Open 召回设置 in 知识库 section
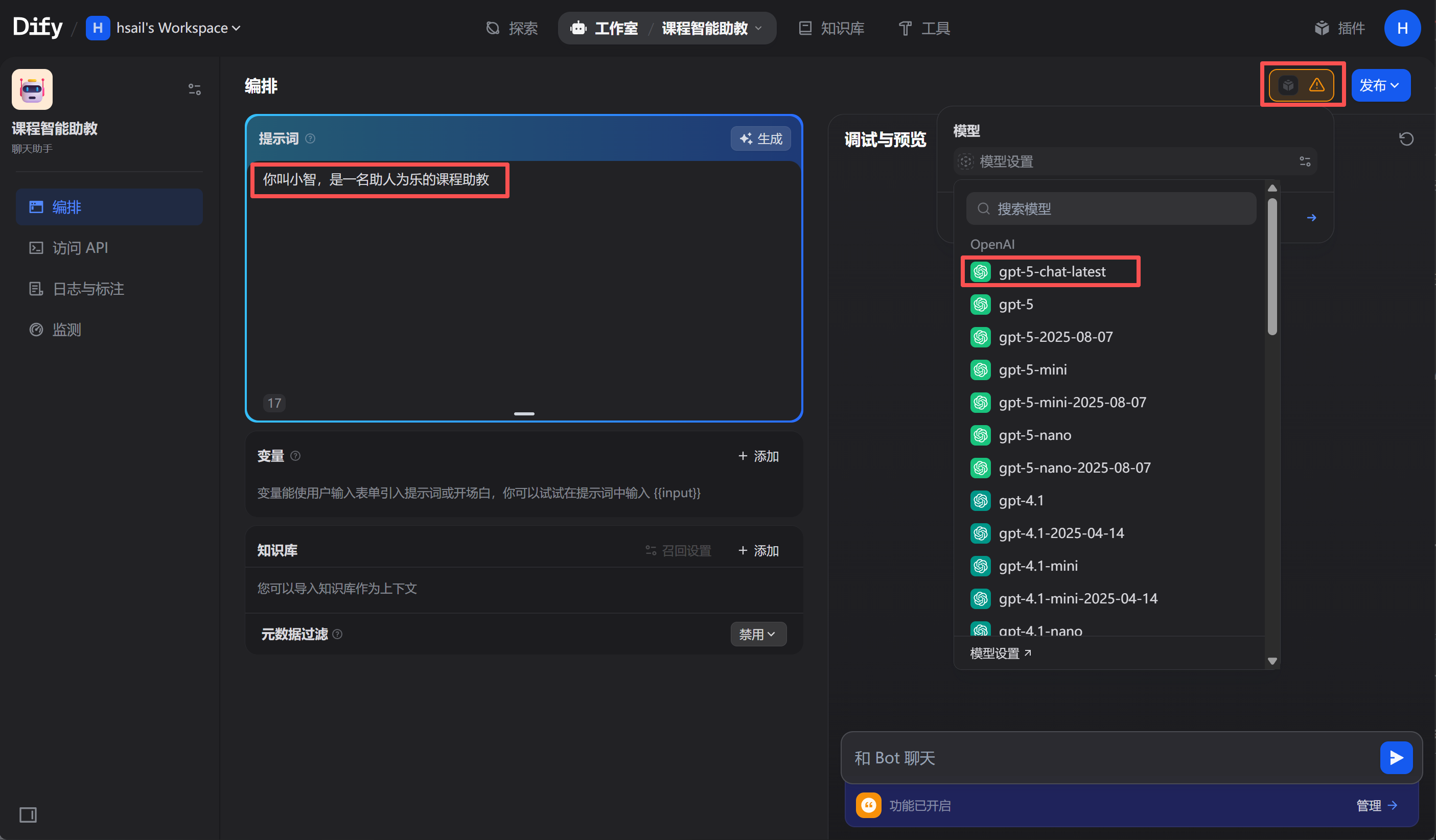Image resolution: width=1436 pixels, height=840 pixels. 678,550
